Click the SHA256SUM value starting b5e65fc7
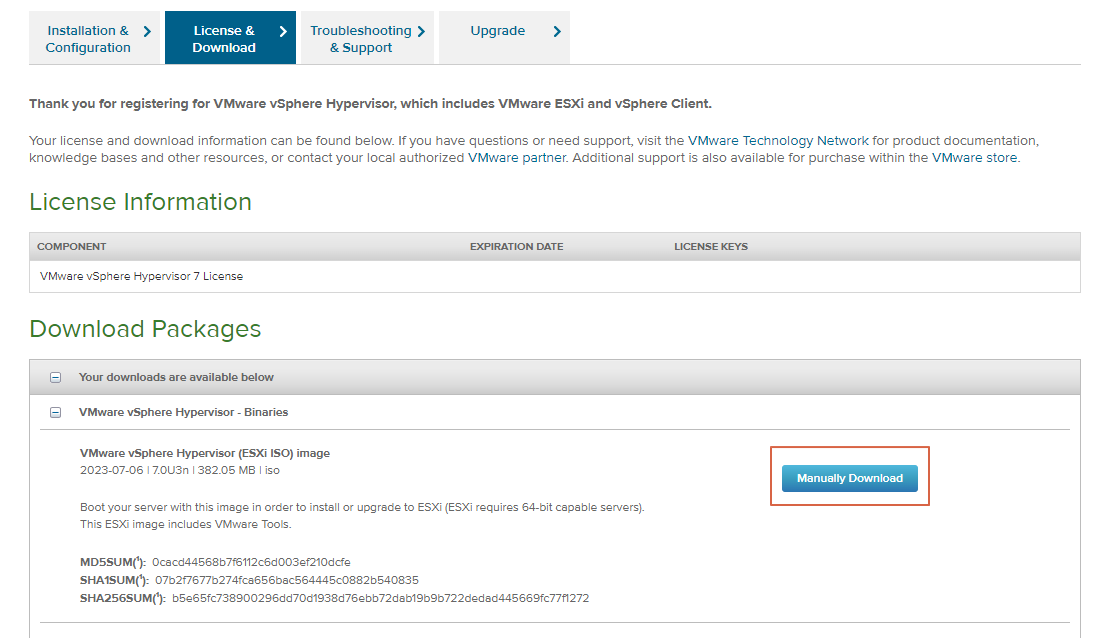 (x=380, y=598)
